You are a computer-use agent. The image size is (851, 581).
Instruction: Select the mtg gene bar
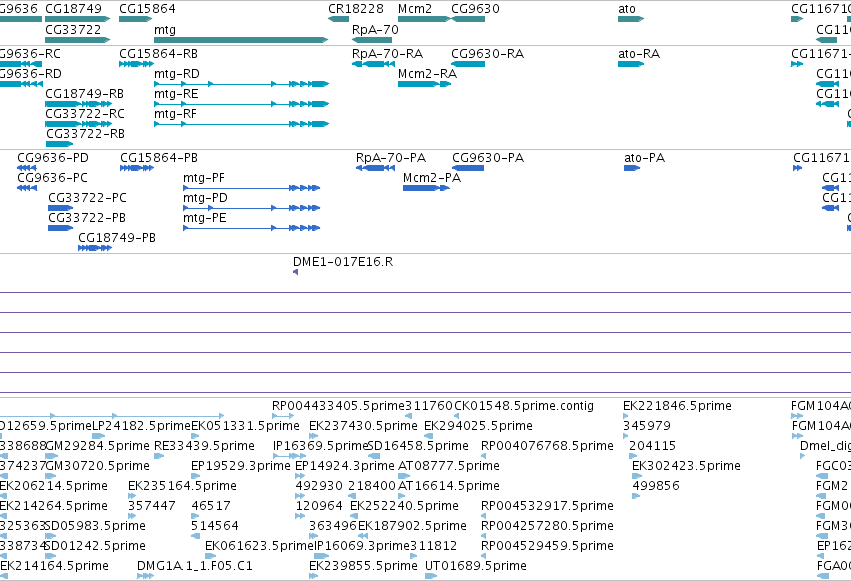(x=241, y=40)
